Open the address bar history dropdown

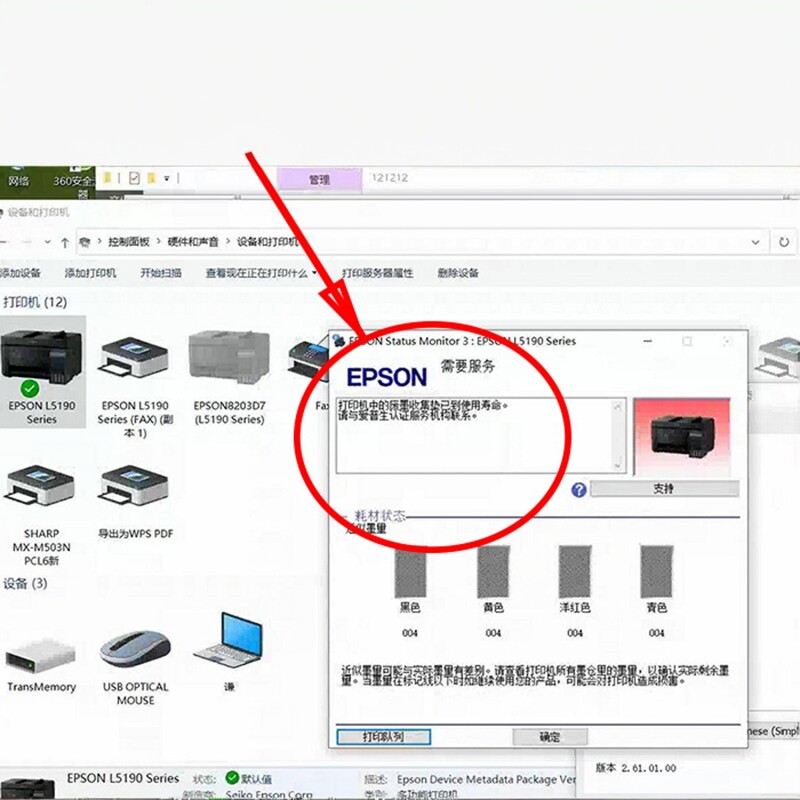pos(756,242)
